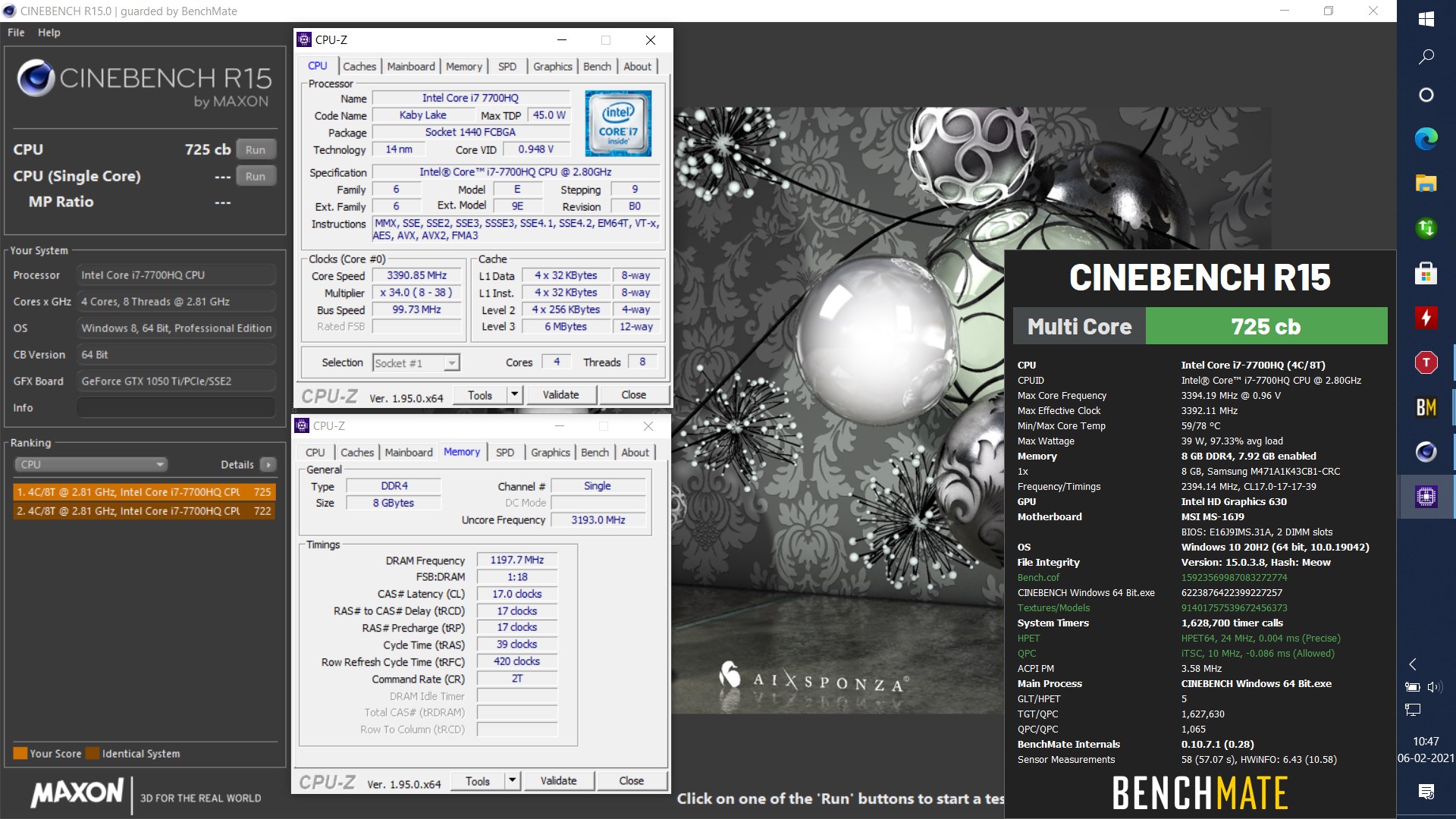This screenshot has height=819, width=1456.
Task: Switch to Bench tab in bottom CPU-Z
Action: (595, 453)
